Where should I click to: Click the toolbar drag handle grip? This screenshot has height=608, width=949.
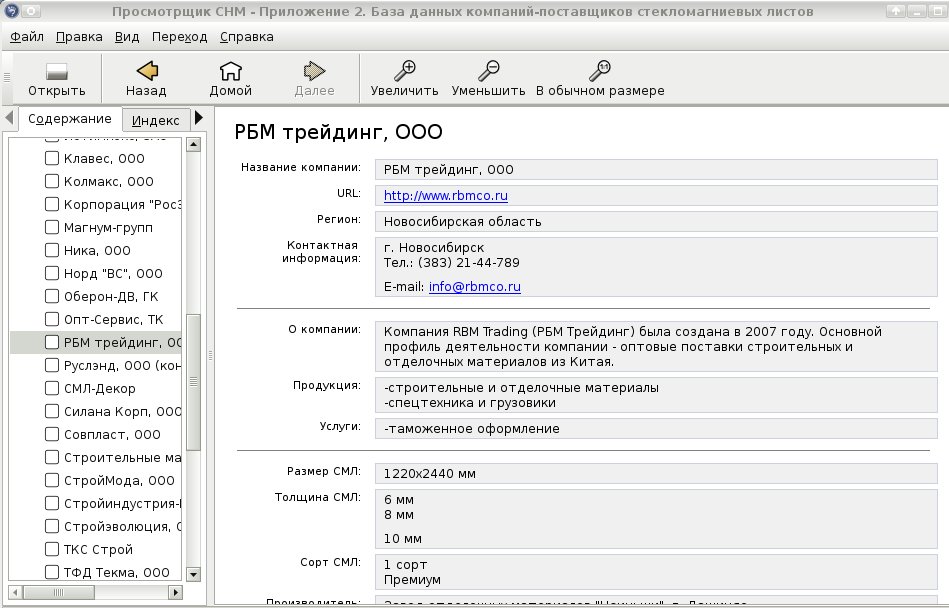(7, 77)
